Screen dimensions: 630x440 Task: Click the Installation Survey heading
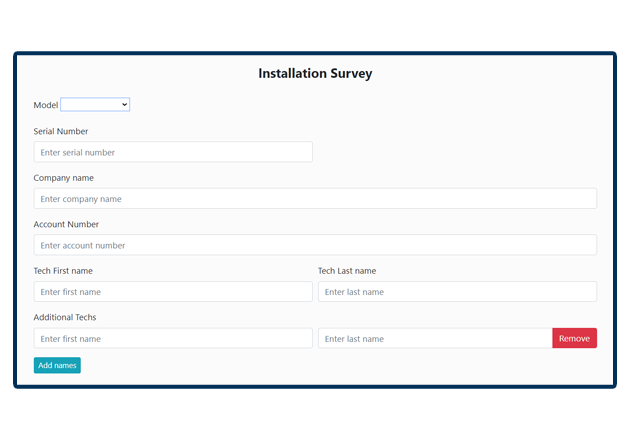click(315, 74)
